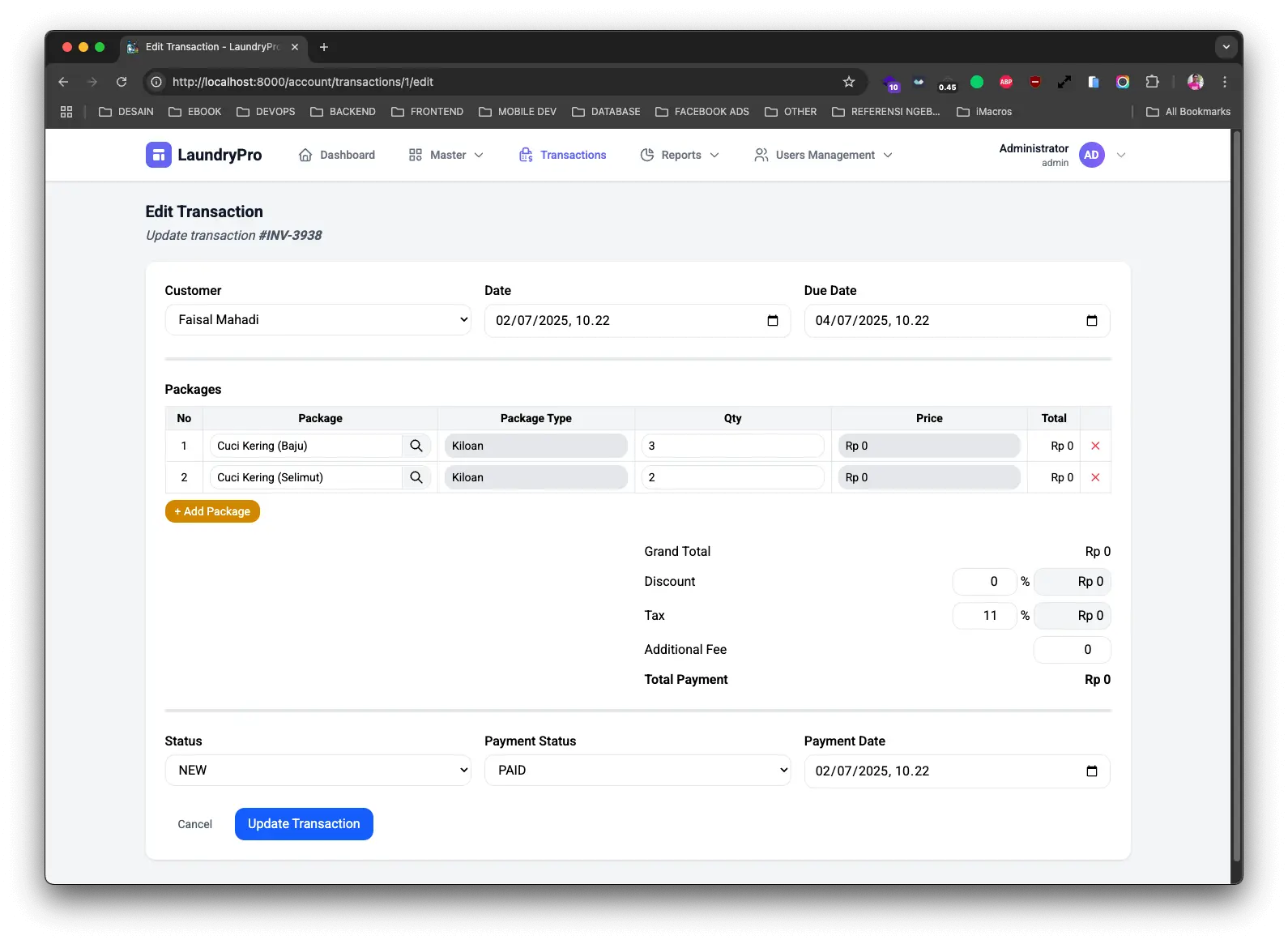Click the Additional Fee input field

1072,650
